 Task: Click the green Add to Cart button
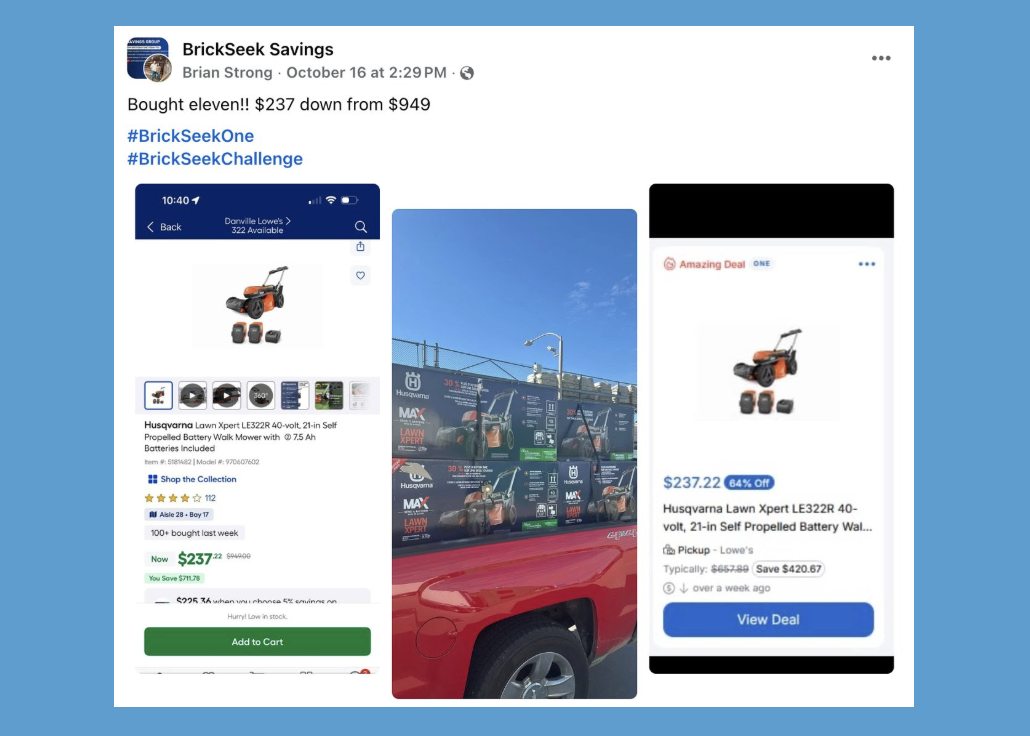tap(258, 641)
